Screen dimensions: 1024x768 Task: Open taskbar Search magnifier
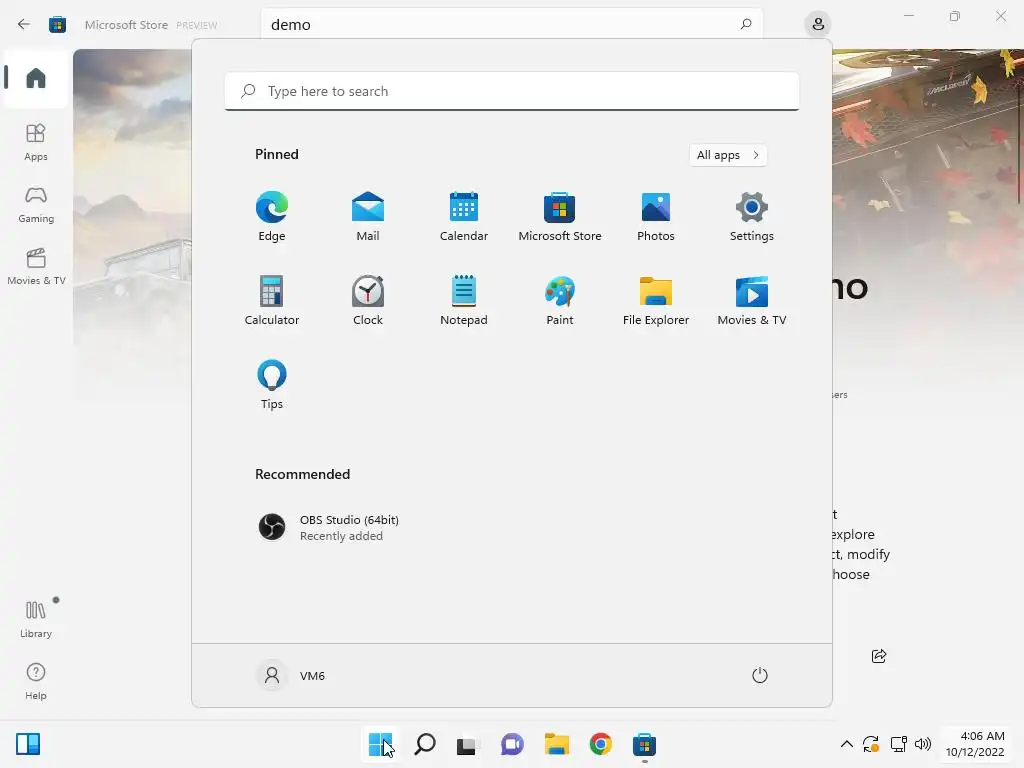pos(424,744)
